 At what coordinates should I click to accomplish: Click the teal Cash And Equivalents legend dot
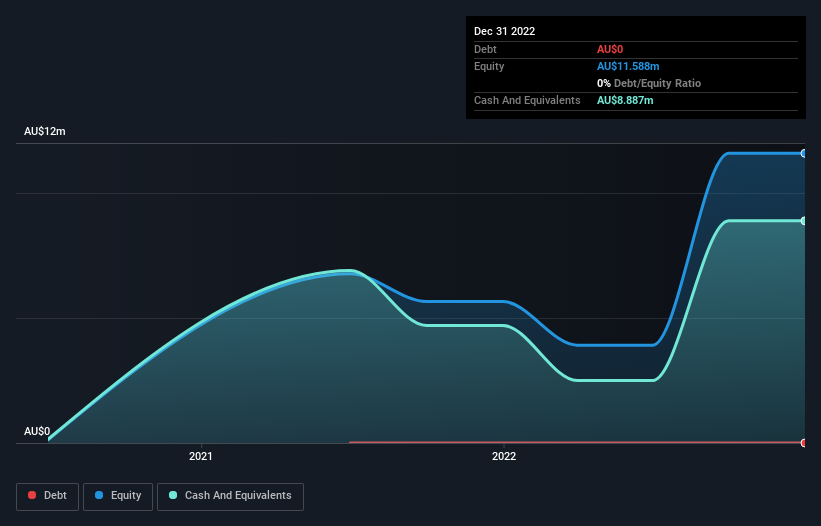coord(173,495)
